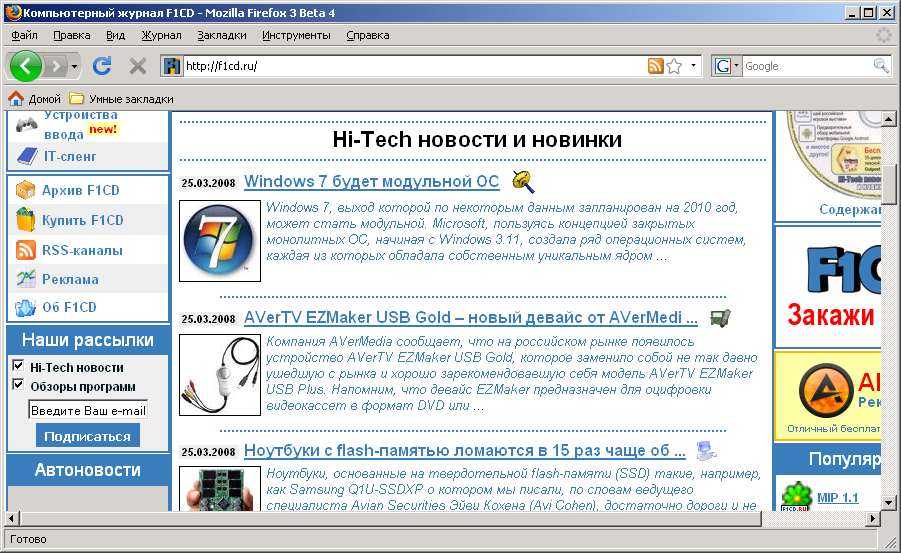Open the Google search engine selector dropdown

point(726,66)
